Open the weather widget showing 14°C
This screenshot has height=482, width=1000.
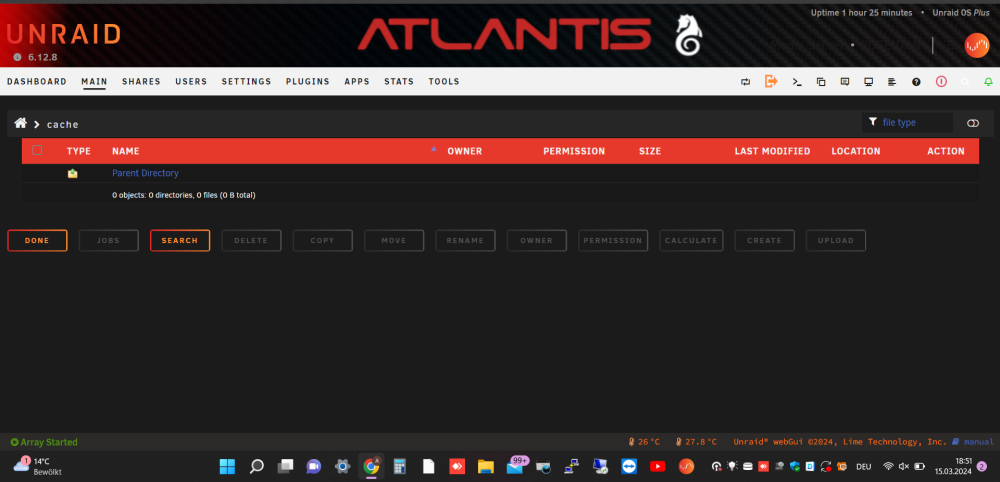(x=37, y=466)
